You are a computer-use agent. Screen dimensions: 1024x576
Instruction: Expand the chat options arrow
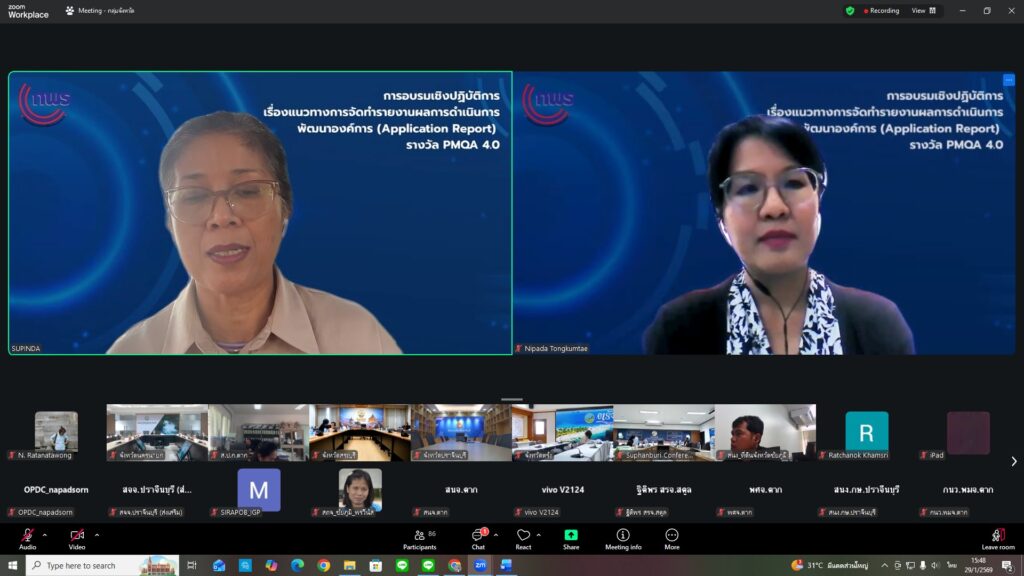(x=496, y=535)
